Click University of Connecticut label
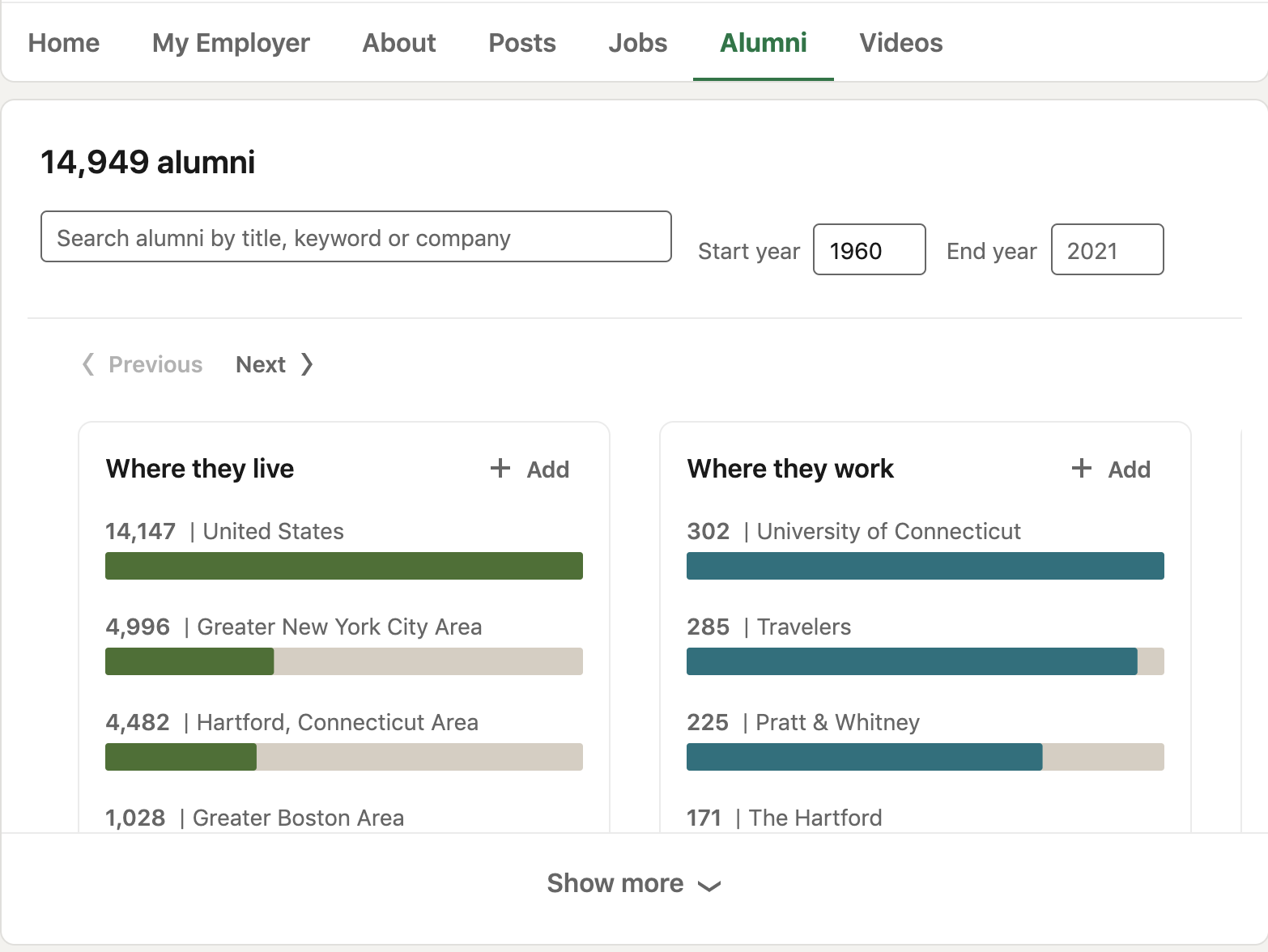The height and width of the screenshot is (952, 1268). point(888,531)
